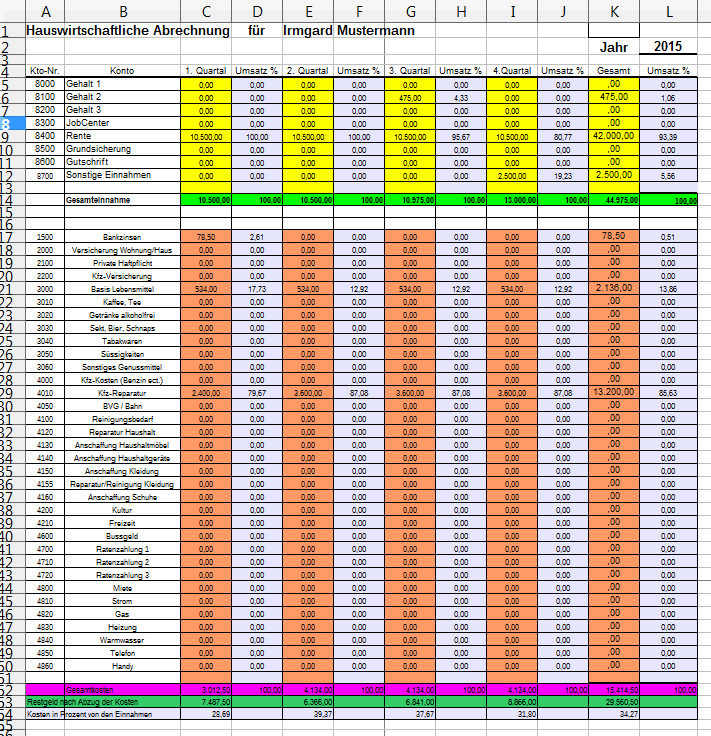Screen dimensions: 711x736
Task: Click the Bankzinsen 78,50 first quarter cell
Action: tap(206, 237)
